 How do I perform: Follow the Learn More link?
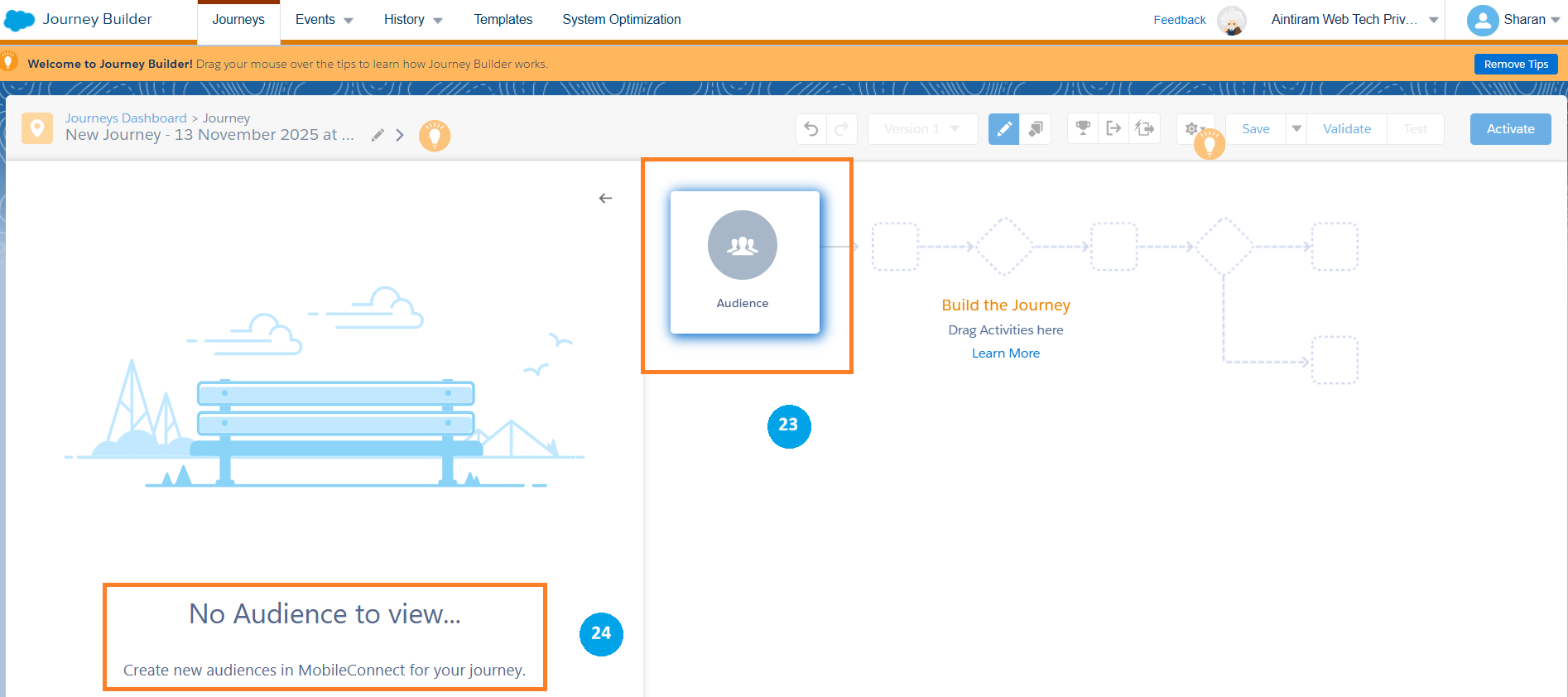(1005, 353)
